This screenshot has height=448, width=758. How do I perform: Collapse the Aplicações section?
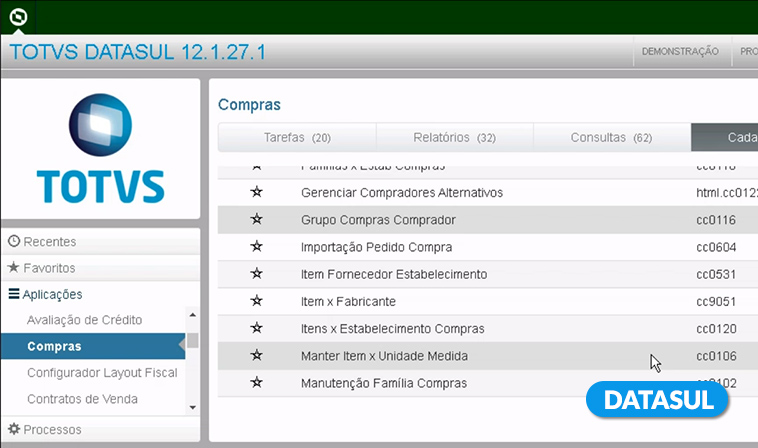point(52,294)
